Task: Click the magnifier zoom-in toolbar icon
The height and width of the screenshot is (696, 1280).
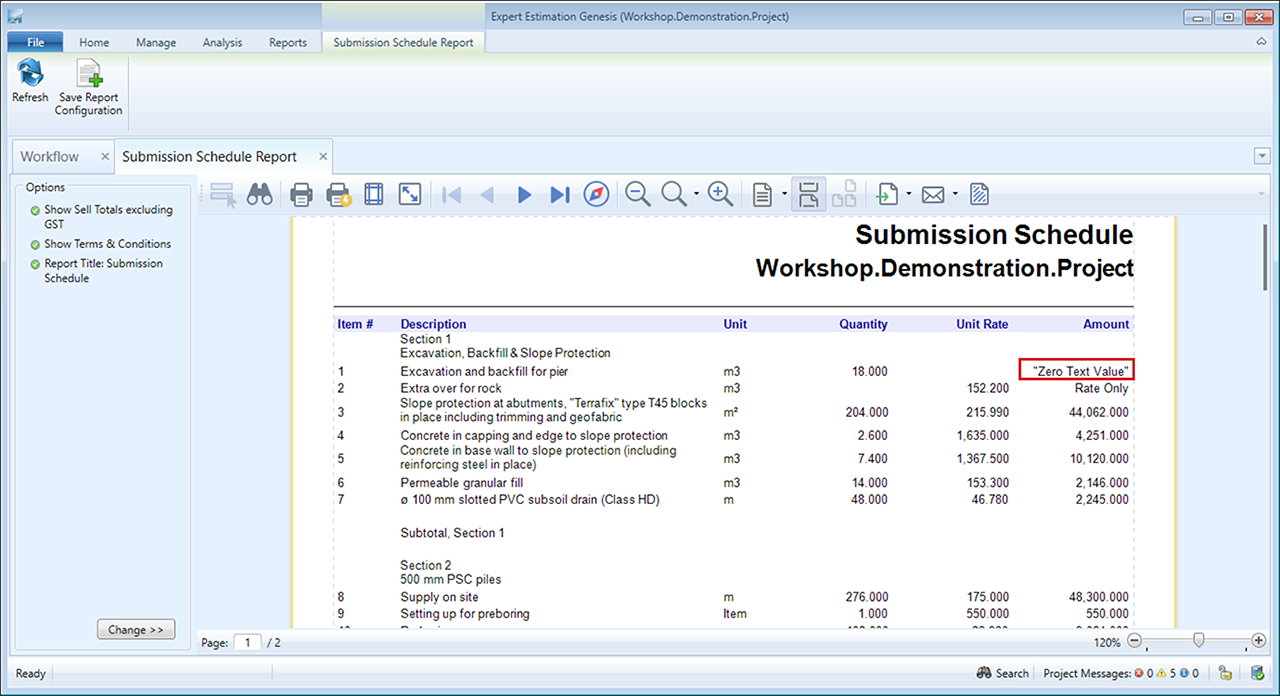Action: pyautogui.click(x=720, y=194)
